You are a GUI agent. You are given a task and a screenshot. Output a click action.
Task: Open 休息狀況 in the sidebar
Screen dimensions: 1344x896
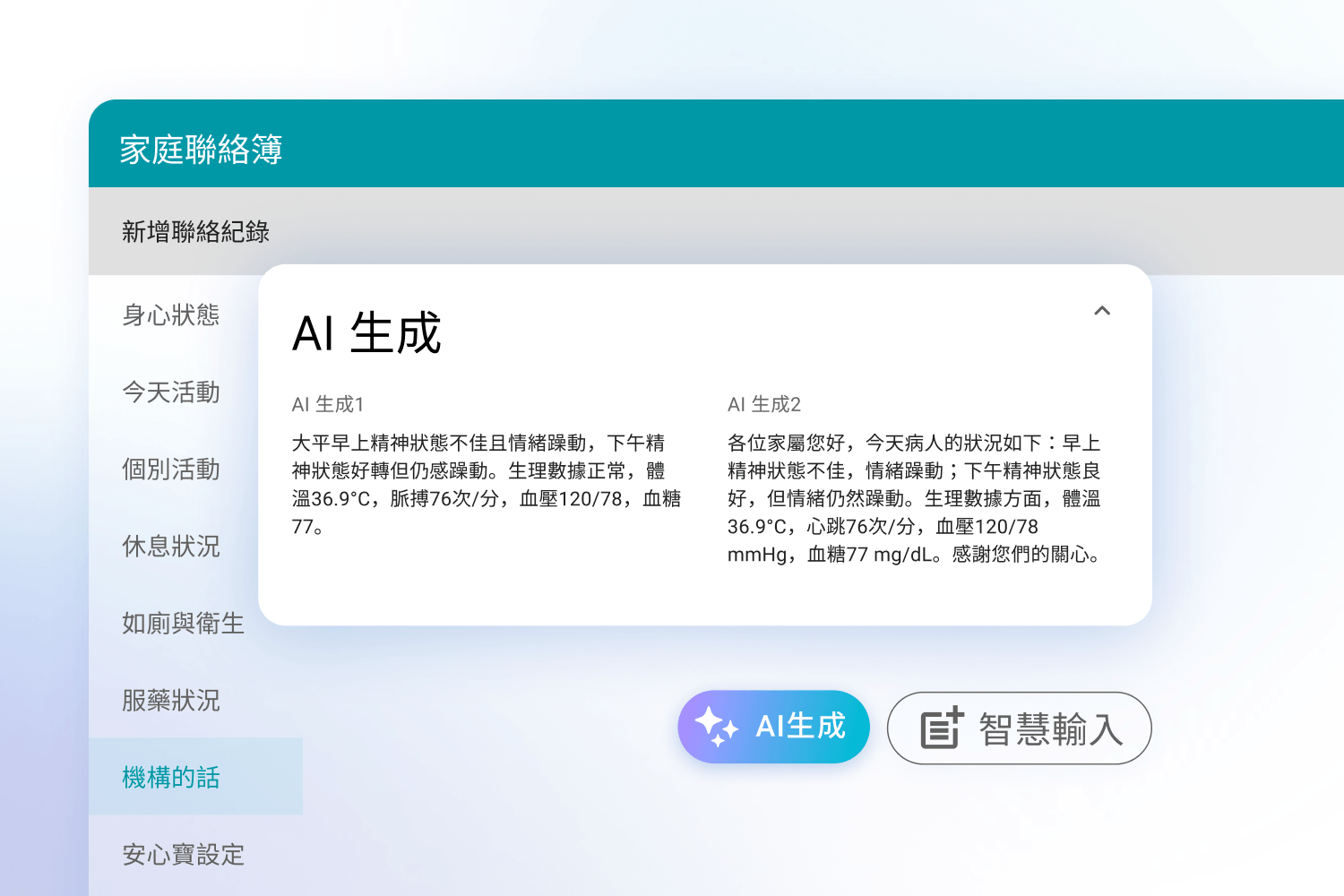tap(171, 547)
